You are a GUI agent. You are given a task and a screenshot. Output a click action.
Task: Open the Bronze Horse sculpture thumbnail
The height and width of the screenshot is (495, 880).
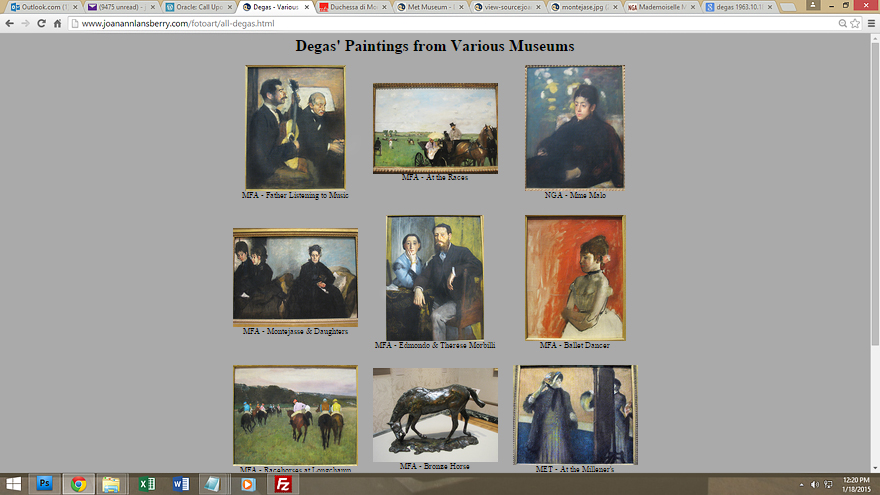point(436,415)
